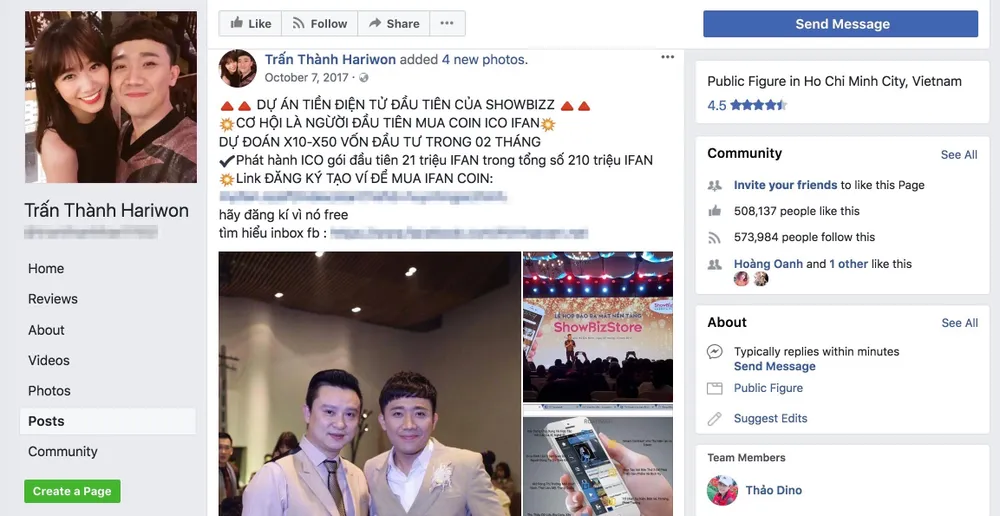
Task: Click Thảo Dino team member avatar
Action: (x=723, y=490)
